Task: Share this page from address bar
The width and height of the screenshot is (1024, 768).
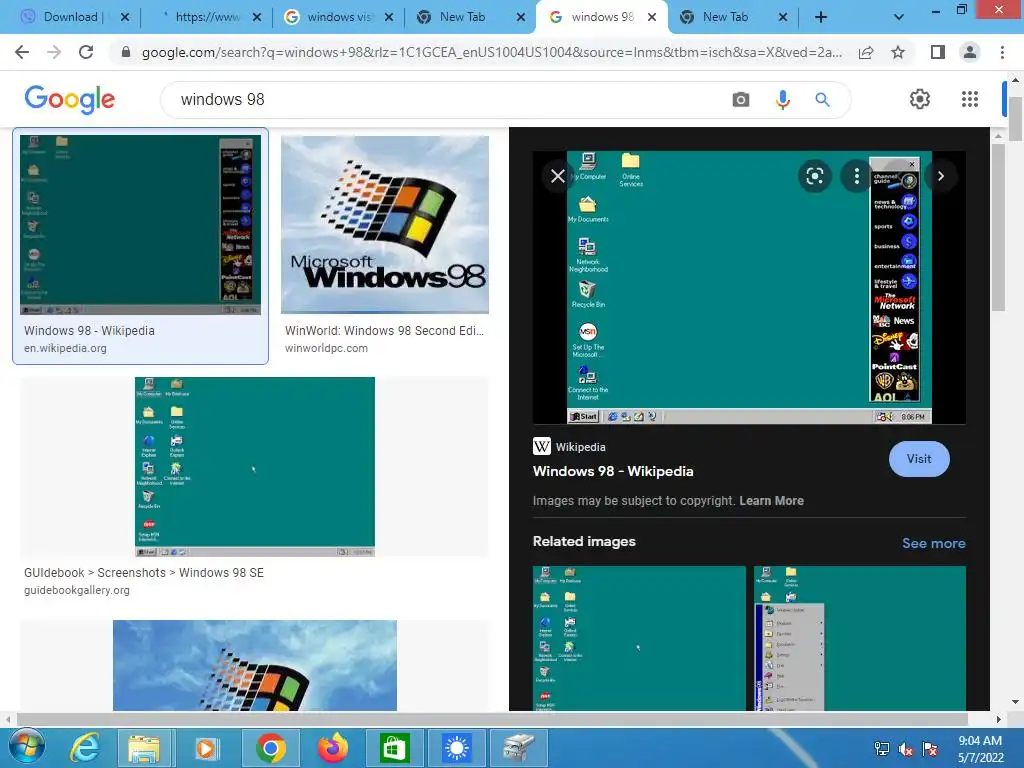Action: pyautogui.click(x=866, y=52)
